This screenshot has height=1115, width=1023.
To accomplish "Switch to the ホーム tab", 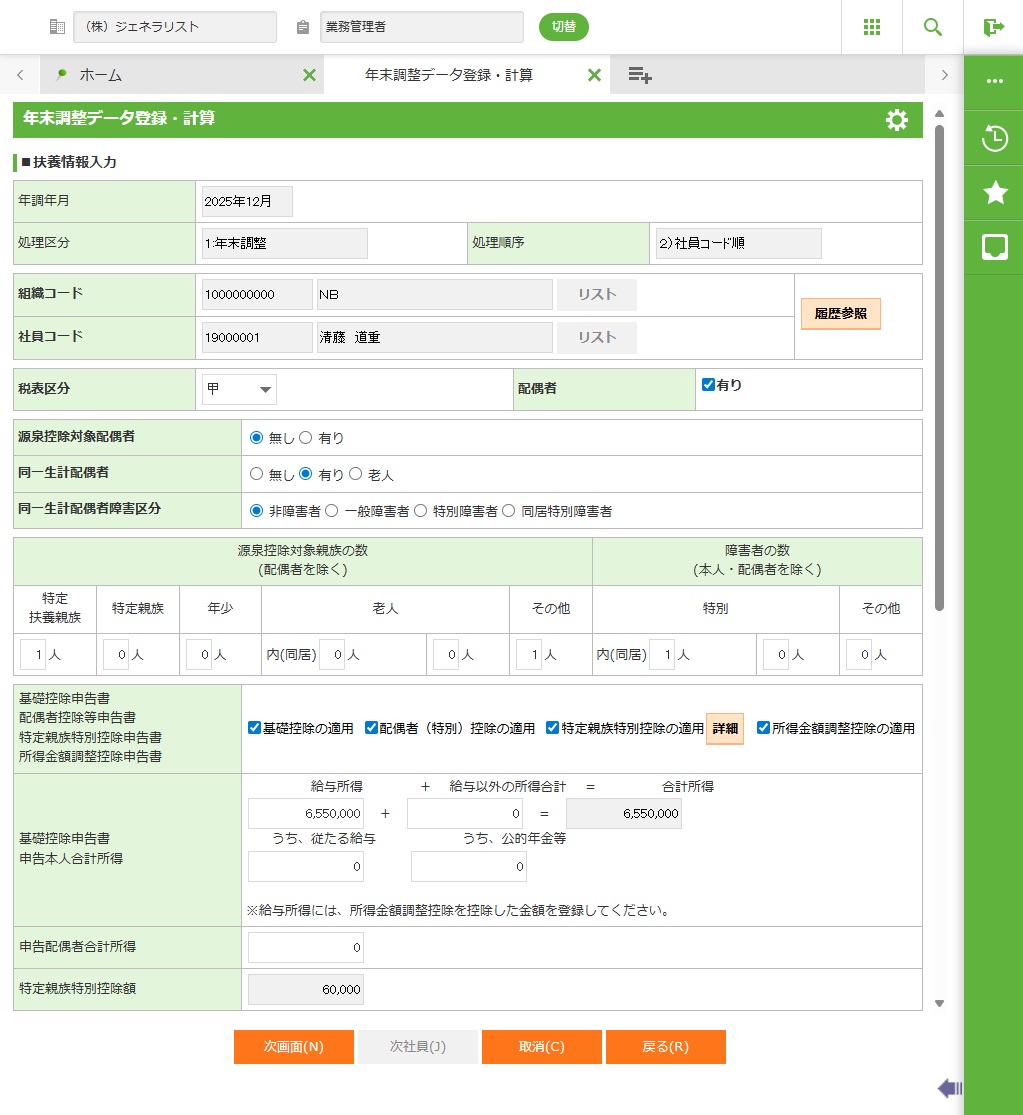I will (100, 75).
